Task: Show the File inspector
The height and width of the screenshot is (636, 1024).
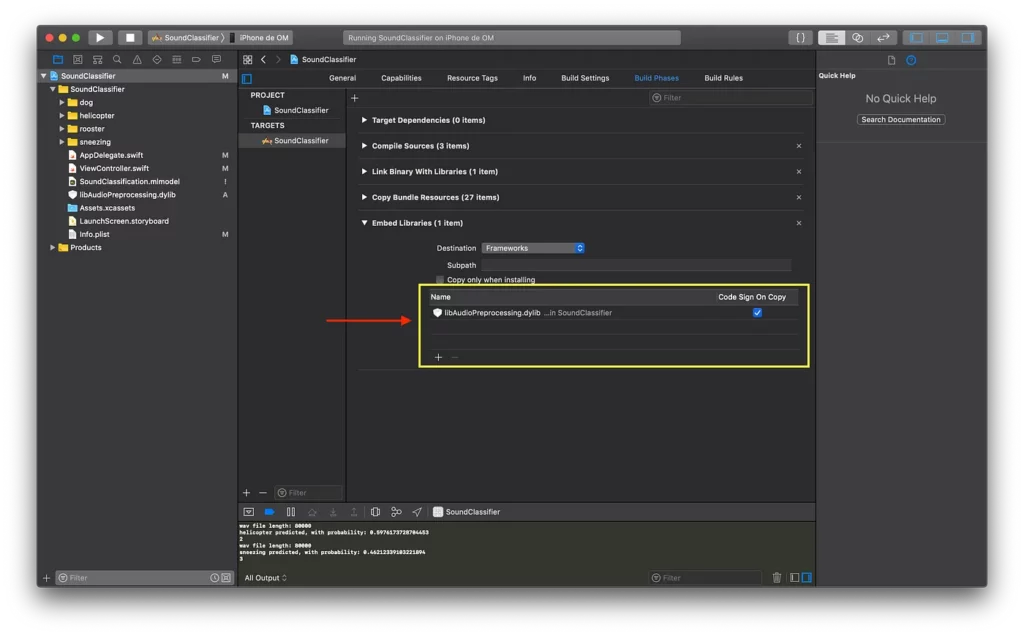Action: (891, 60)
